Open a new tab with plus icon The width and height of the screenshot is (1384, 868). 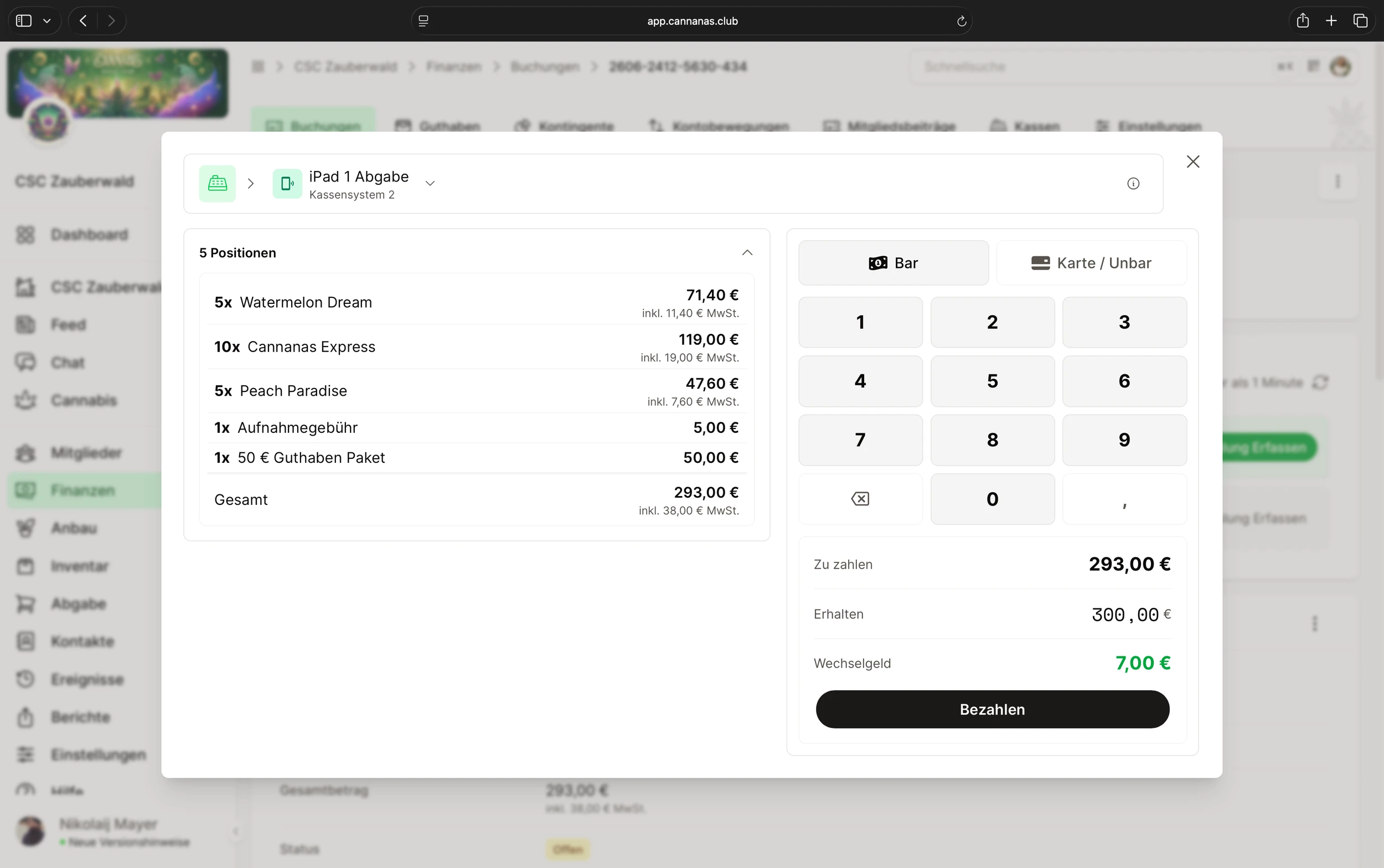coord(1331,20)
